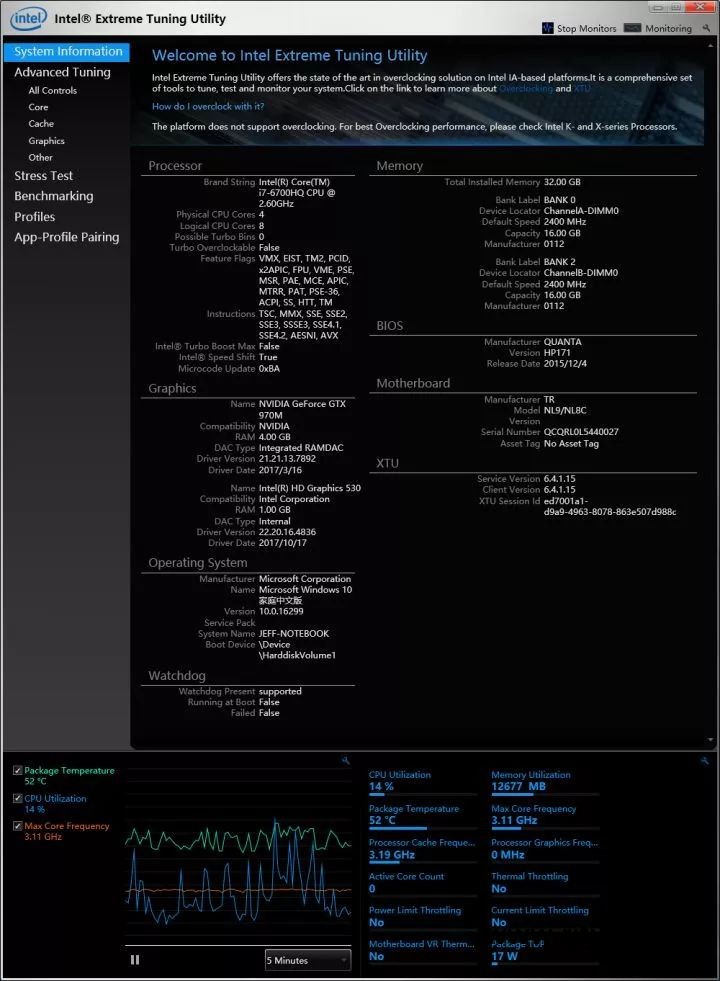Click the JEFF-NOTEBOOK system name
Screen dimensions: 720x981
coord(294,633)
